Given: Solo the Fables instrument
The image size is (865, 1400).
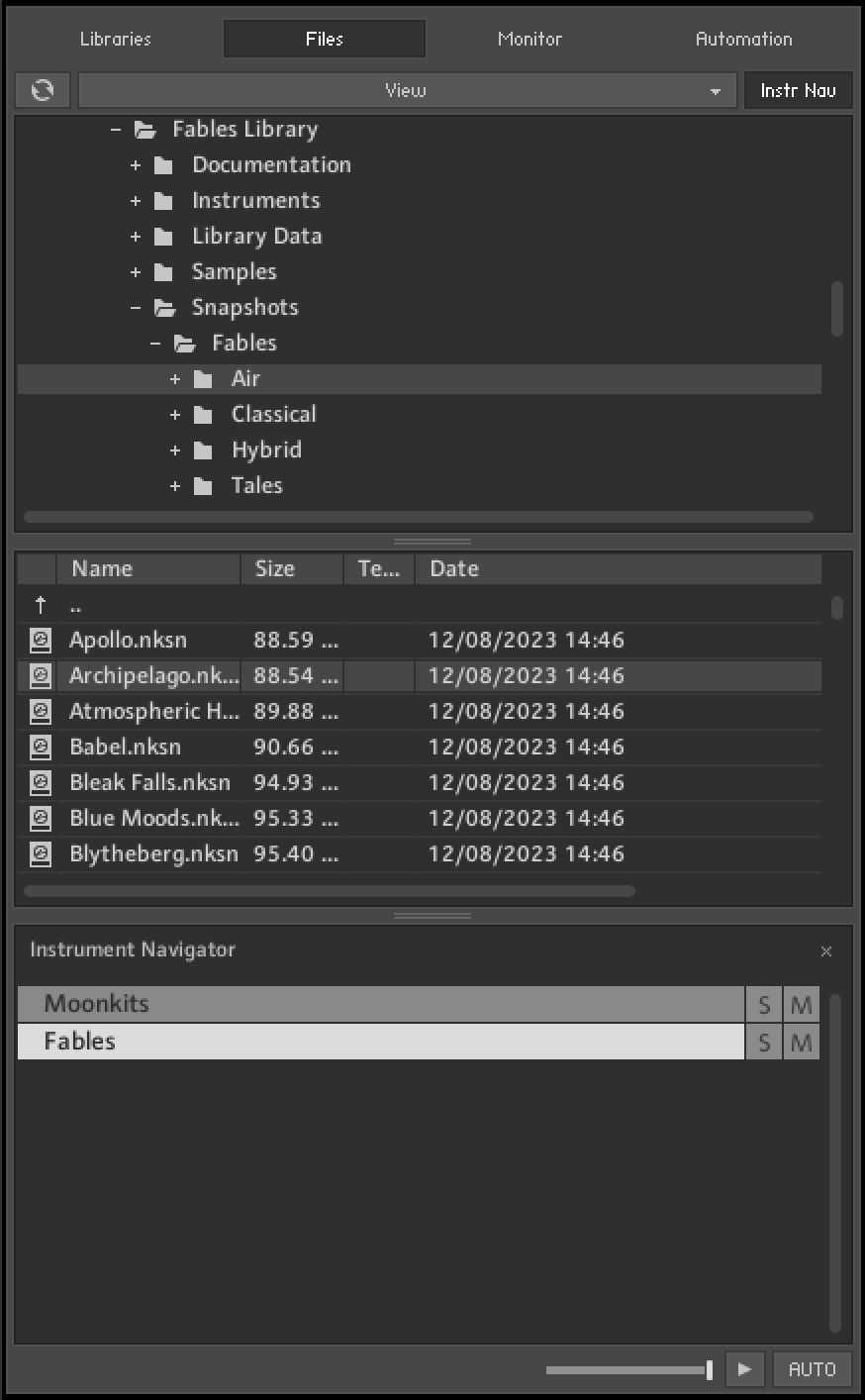Looking at the screenshot, I should tap(763, 1042).
